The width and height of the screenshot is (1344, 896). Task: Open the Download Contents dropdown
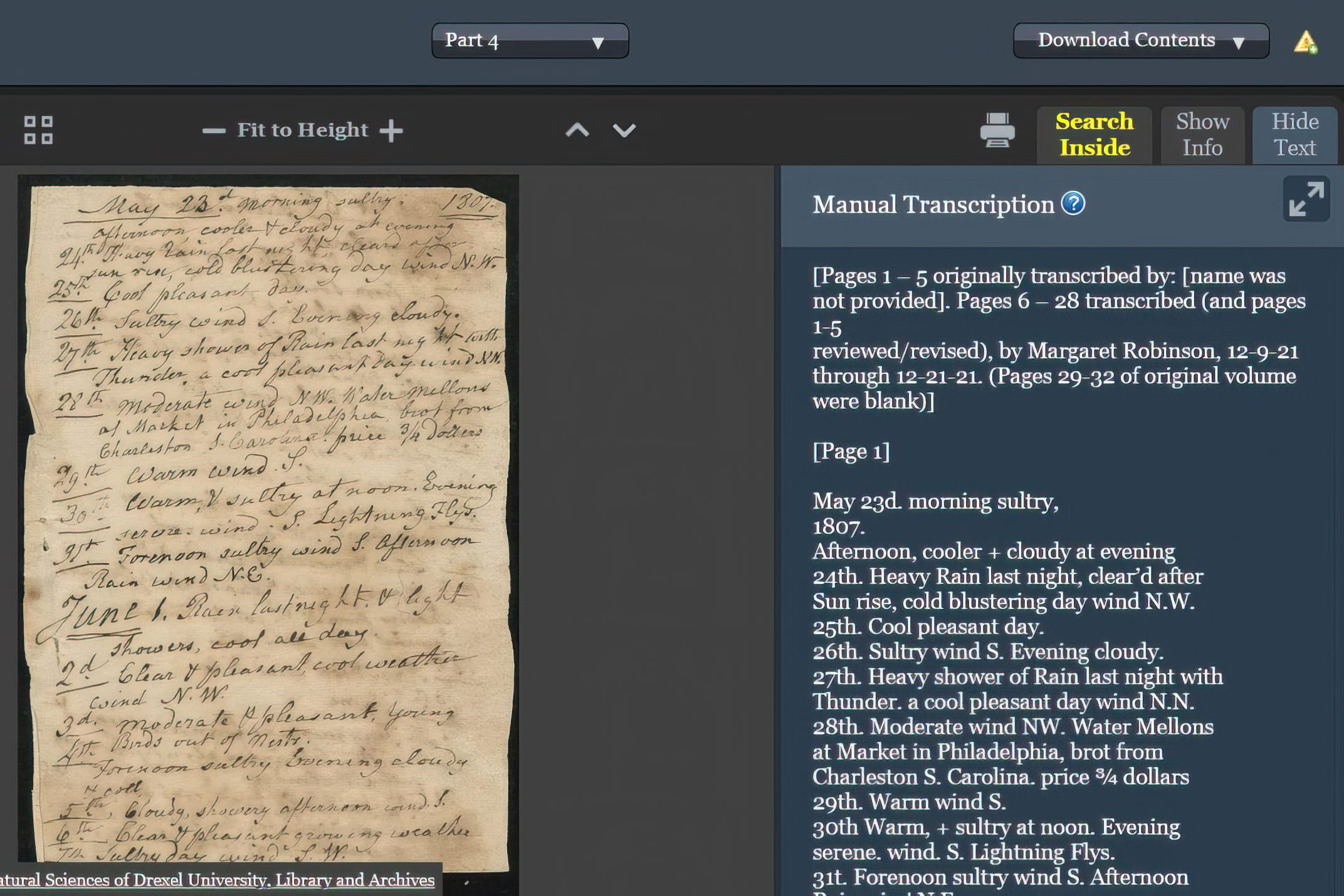point(1140,40)
